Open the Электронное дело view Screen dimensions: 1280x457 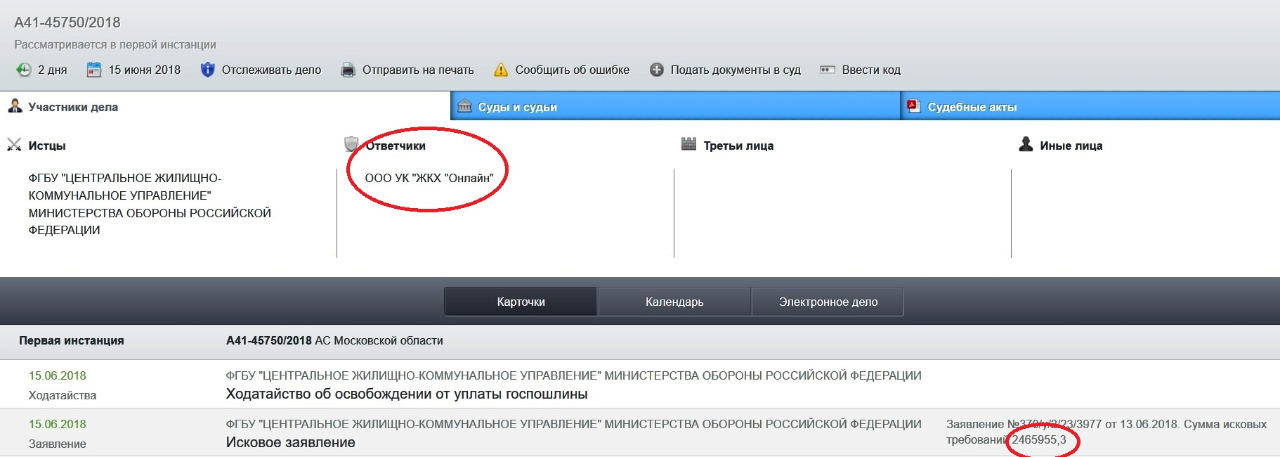(x=828, y=302)
